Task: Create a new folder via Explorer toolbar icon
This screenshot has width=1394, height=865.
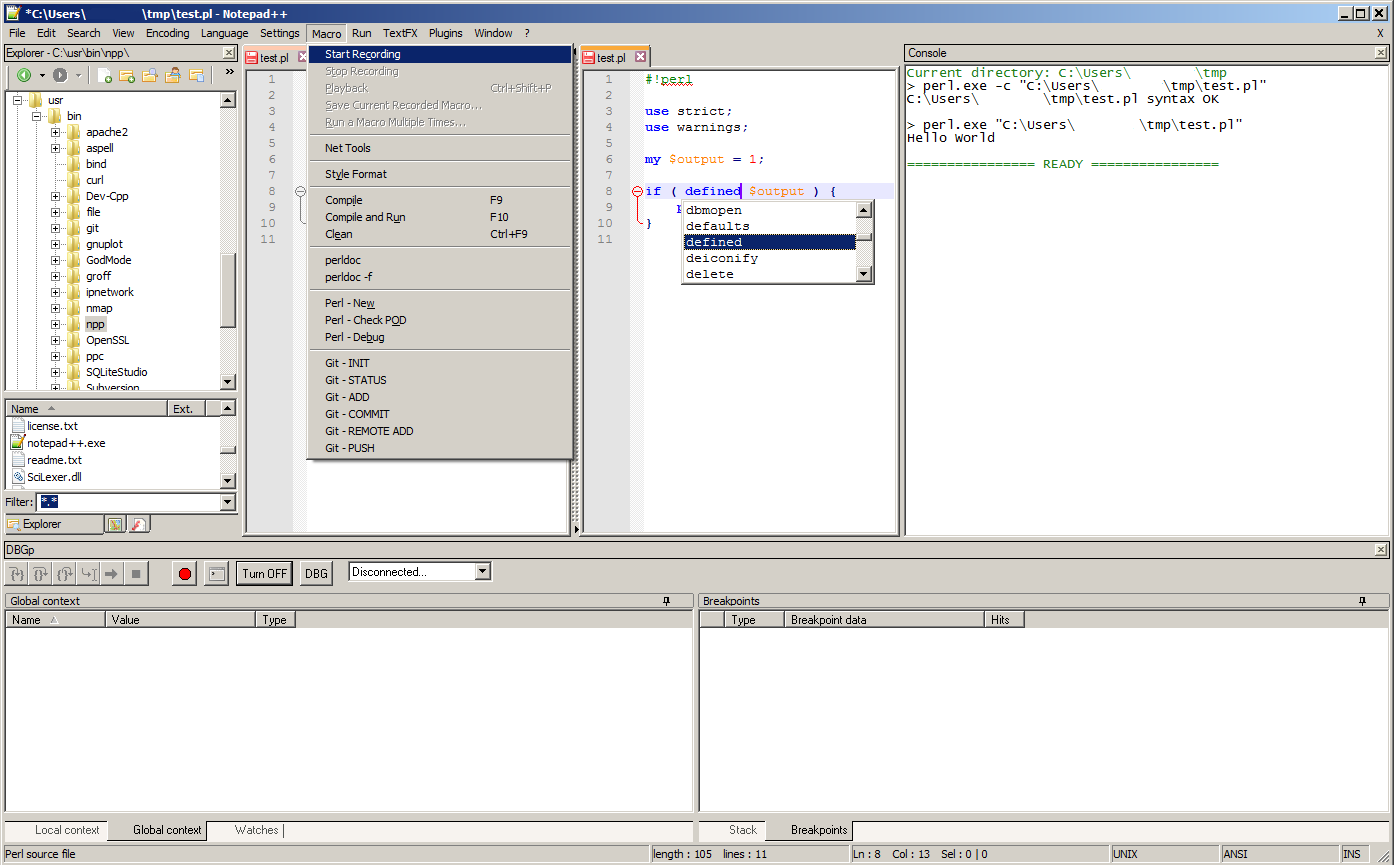Action: coord(126,76)
